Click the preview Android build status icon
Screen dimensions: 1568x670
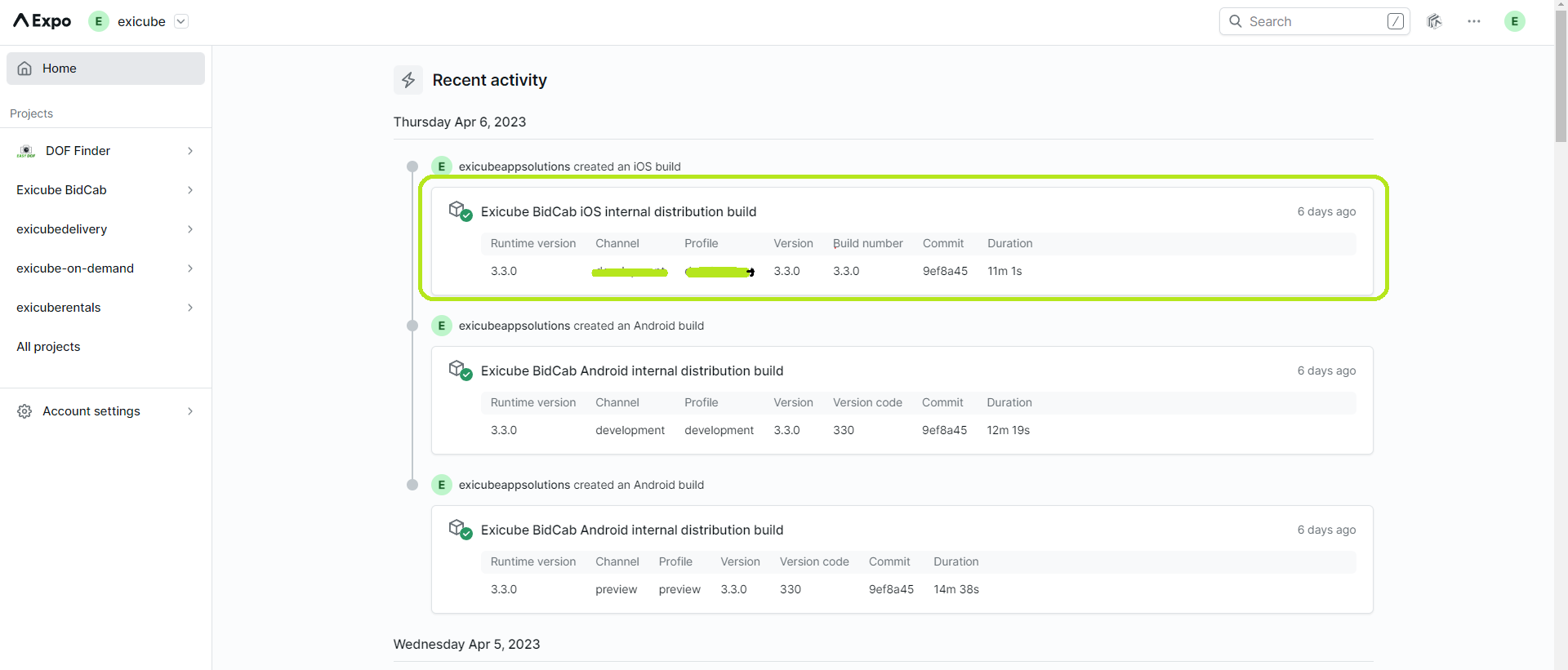coord(461,530)
